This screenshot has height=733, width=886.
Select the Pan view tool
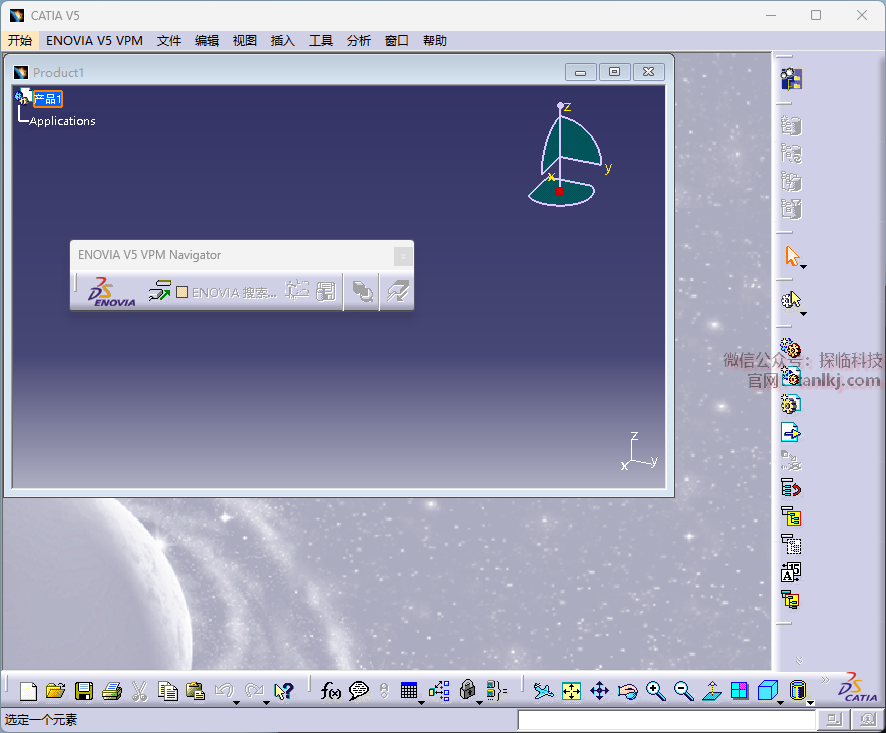pyautogui.click(x=599, y=691)
